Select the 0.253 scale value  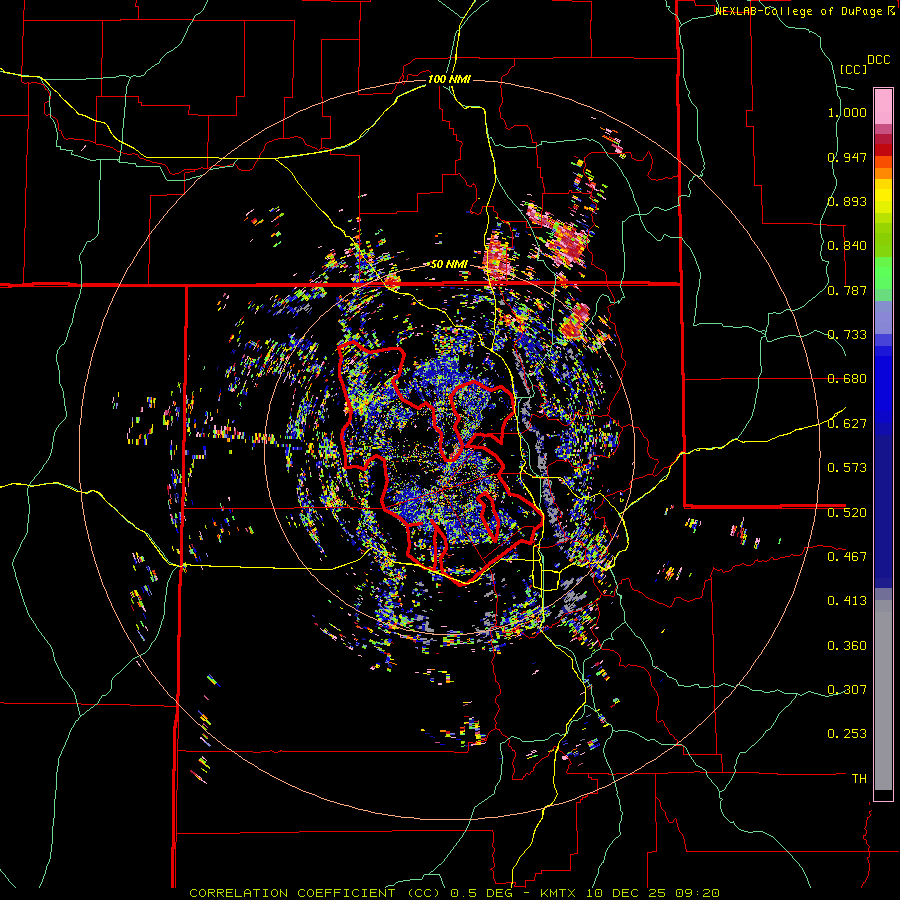[847, 734]
